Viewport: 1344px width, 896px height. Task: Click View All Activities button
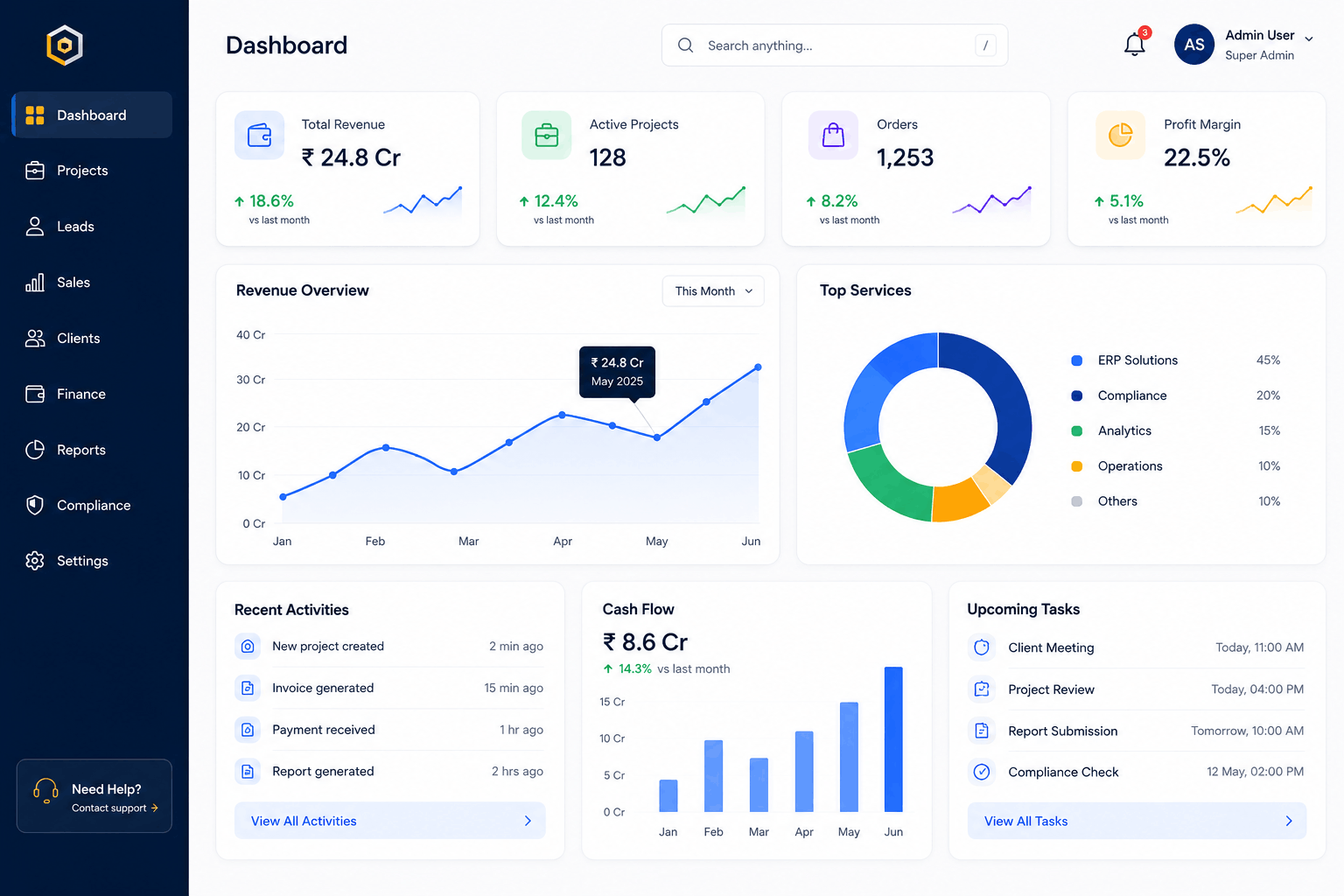[x=390, y=821]
